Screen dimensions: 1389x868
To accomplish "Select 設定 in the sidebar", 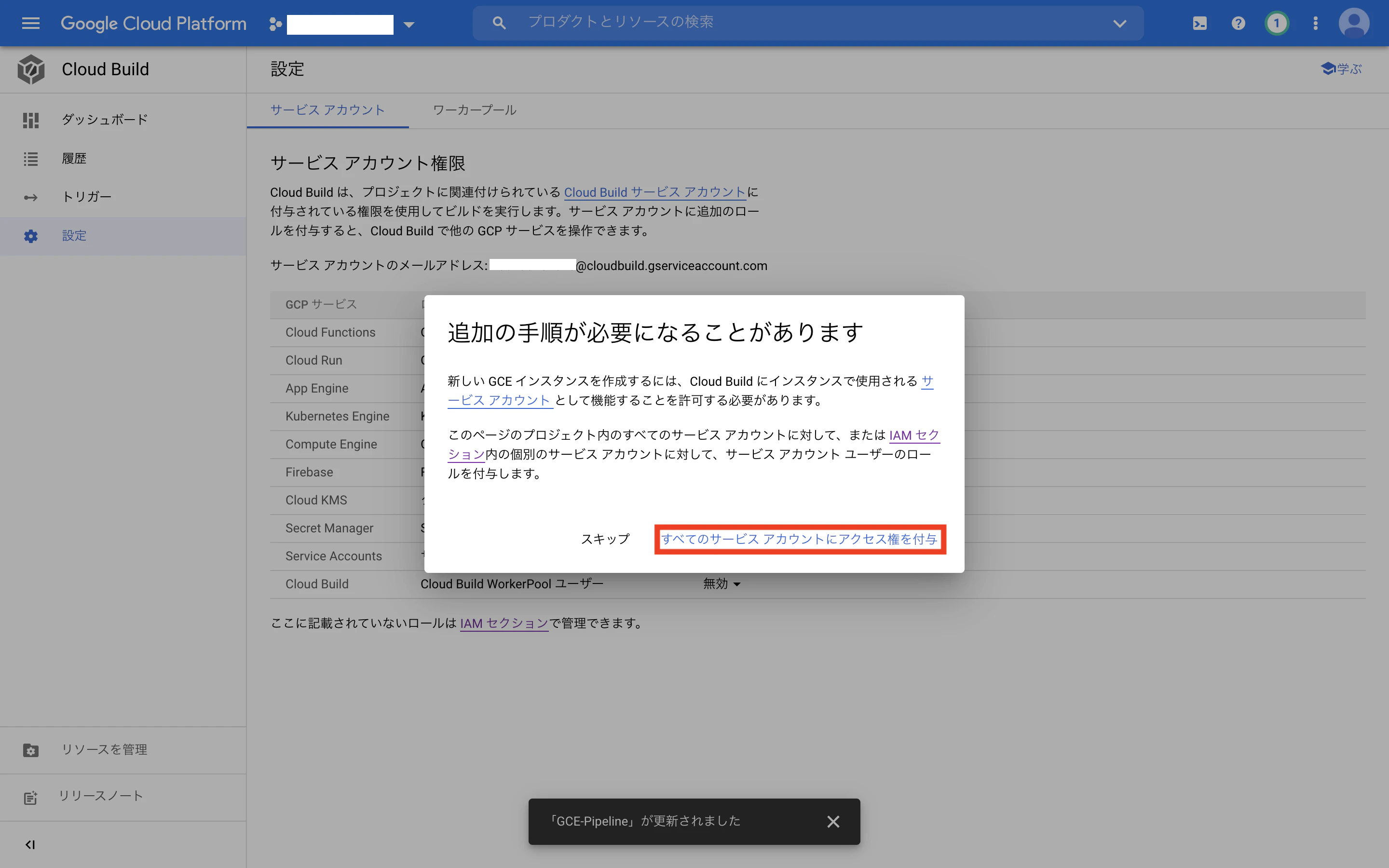I will pyautogui.click(x=123, y=235).
